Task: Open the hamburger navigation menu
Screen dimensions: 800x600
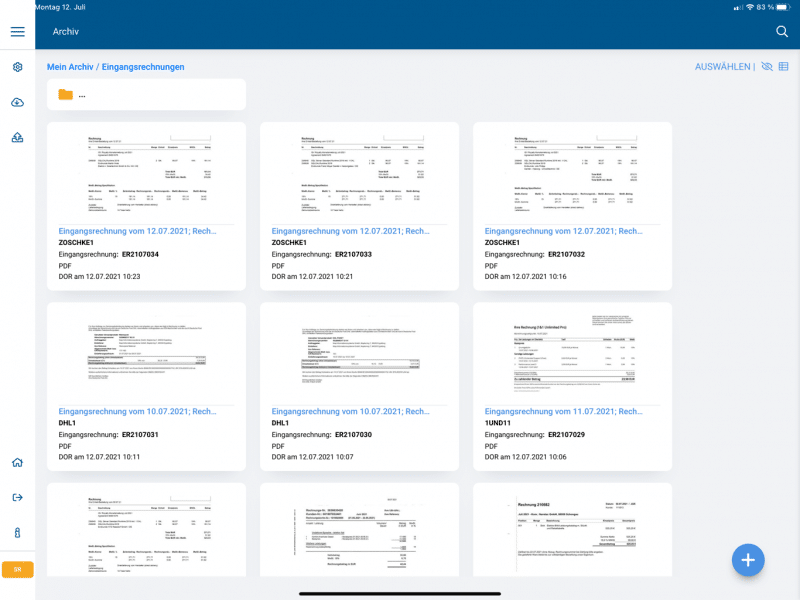Action: click(17, 32)
